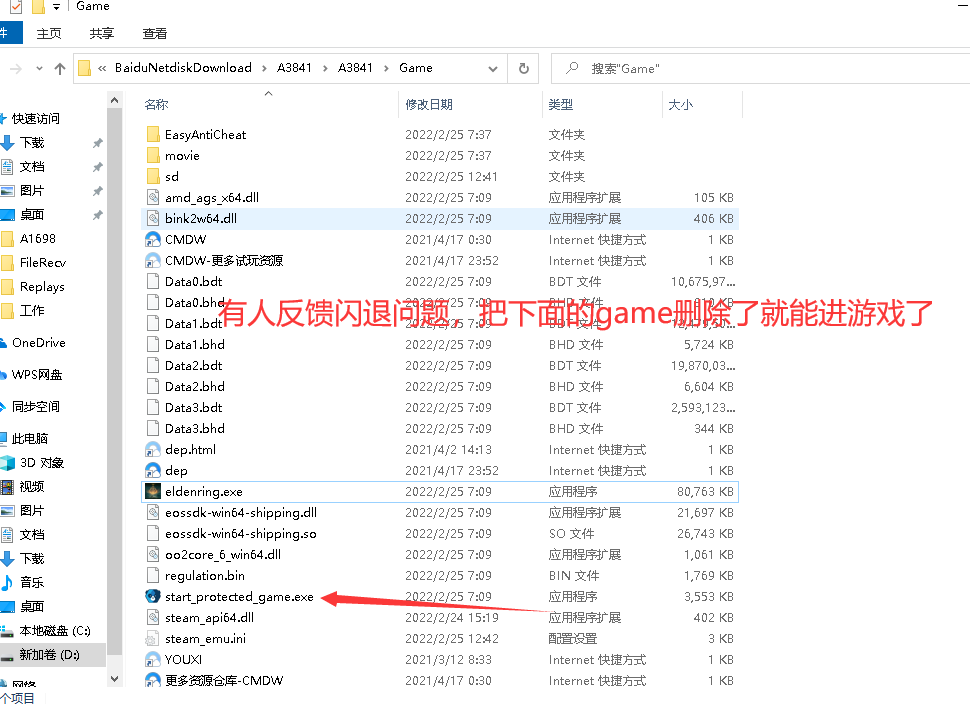Open the movie folder
This screenshot has height=704, width=970.
click(185, 155)
